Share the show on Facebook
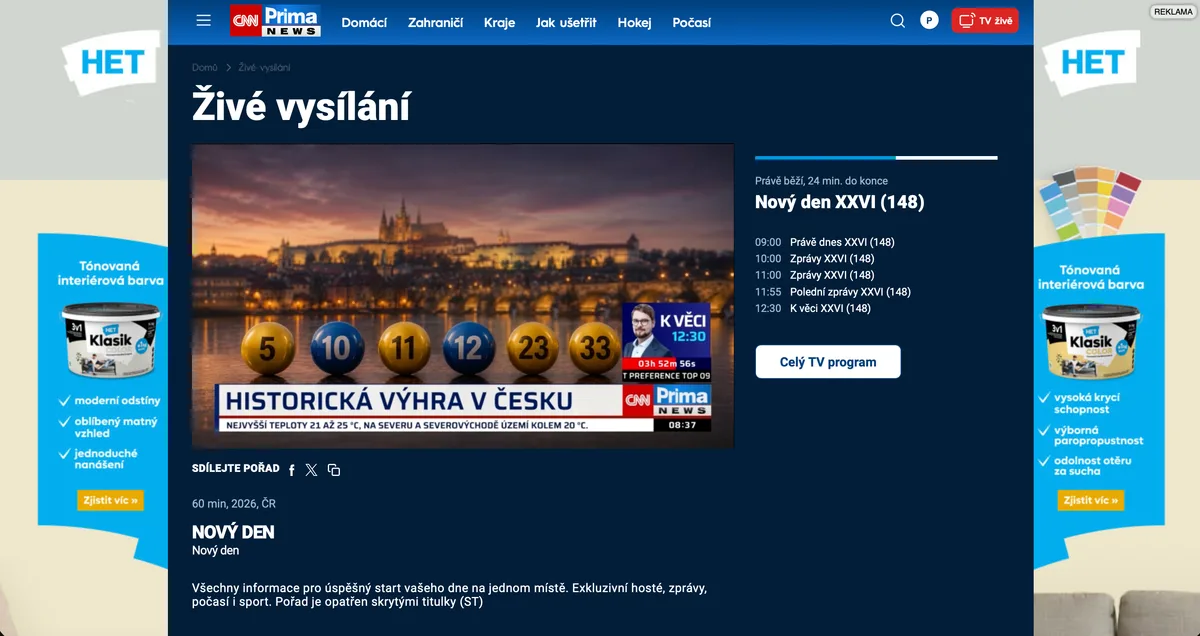 (292, 470)
